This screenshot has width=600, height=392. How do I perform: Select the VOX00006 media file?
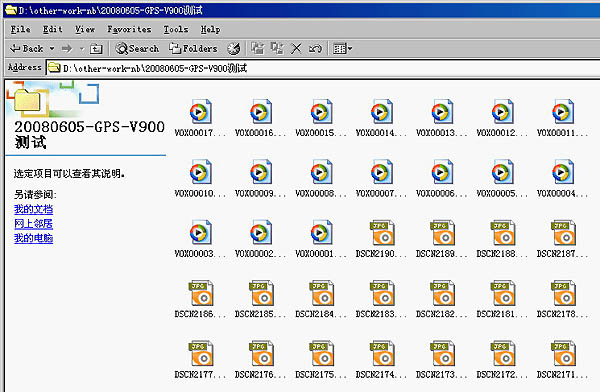pos(442,178)
